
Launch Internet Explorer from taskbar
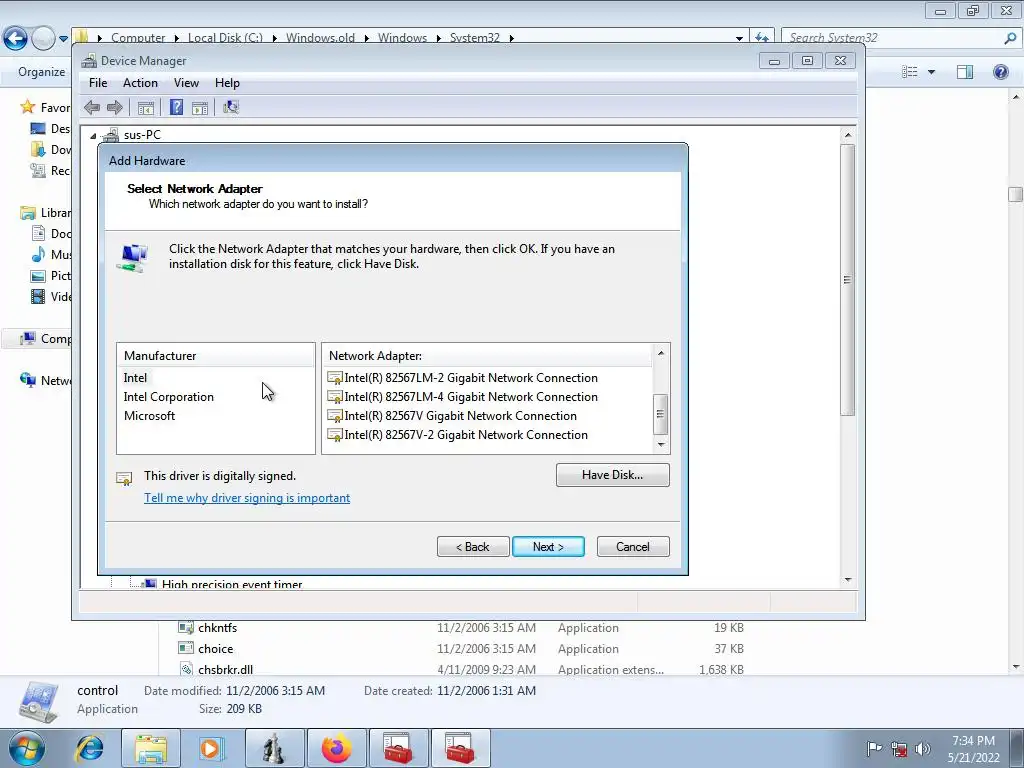[89, 748]
